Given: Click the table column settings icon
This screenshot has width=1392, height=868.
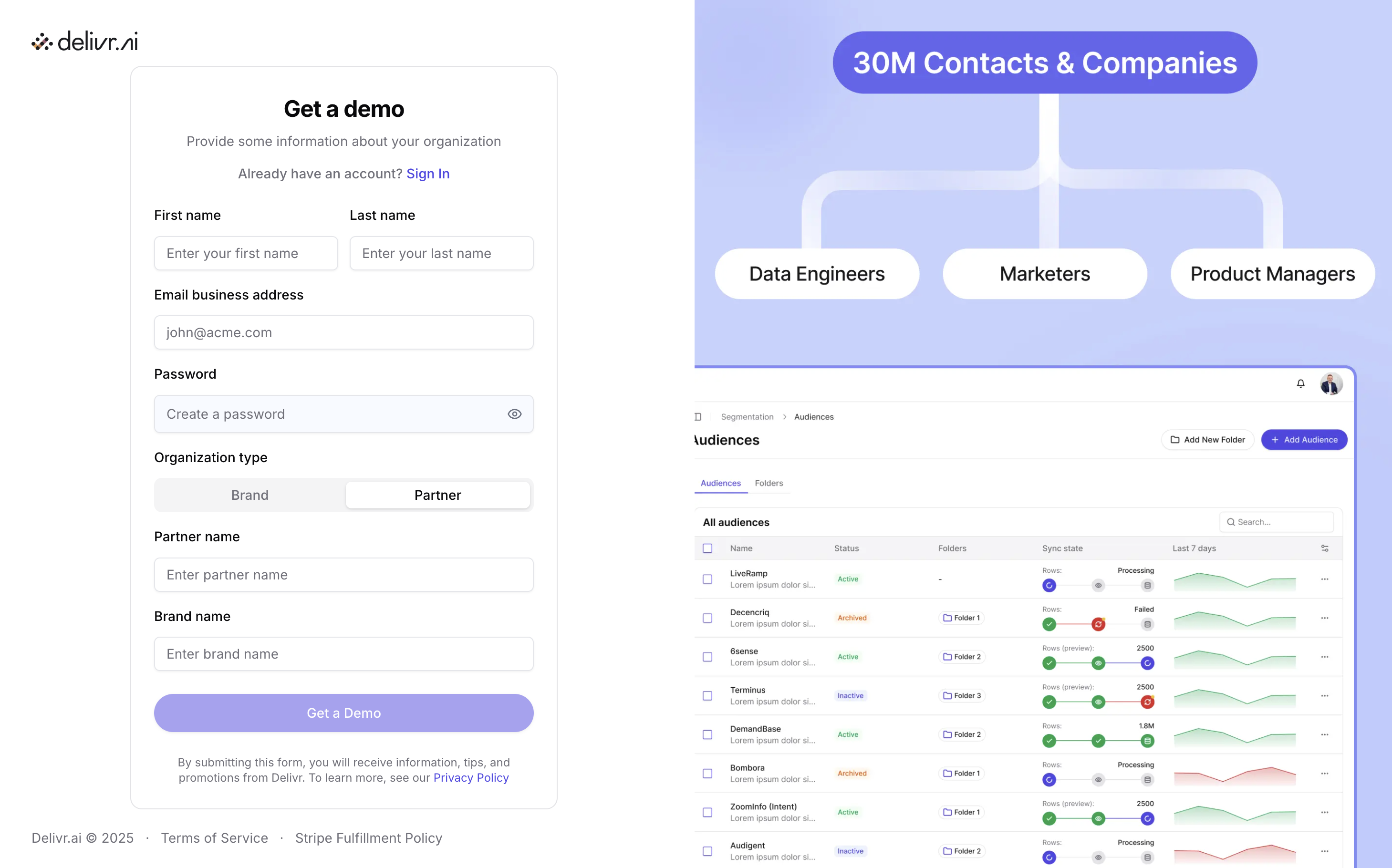Looking at the screenshot, I should [1324, 548].
